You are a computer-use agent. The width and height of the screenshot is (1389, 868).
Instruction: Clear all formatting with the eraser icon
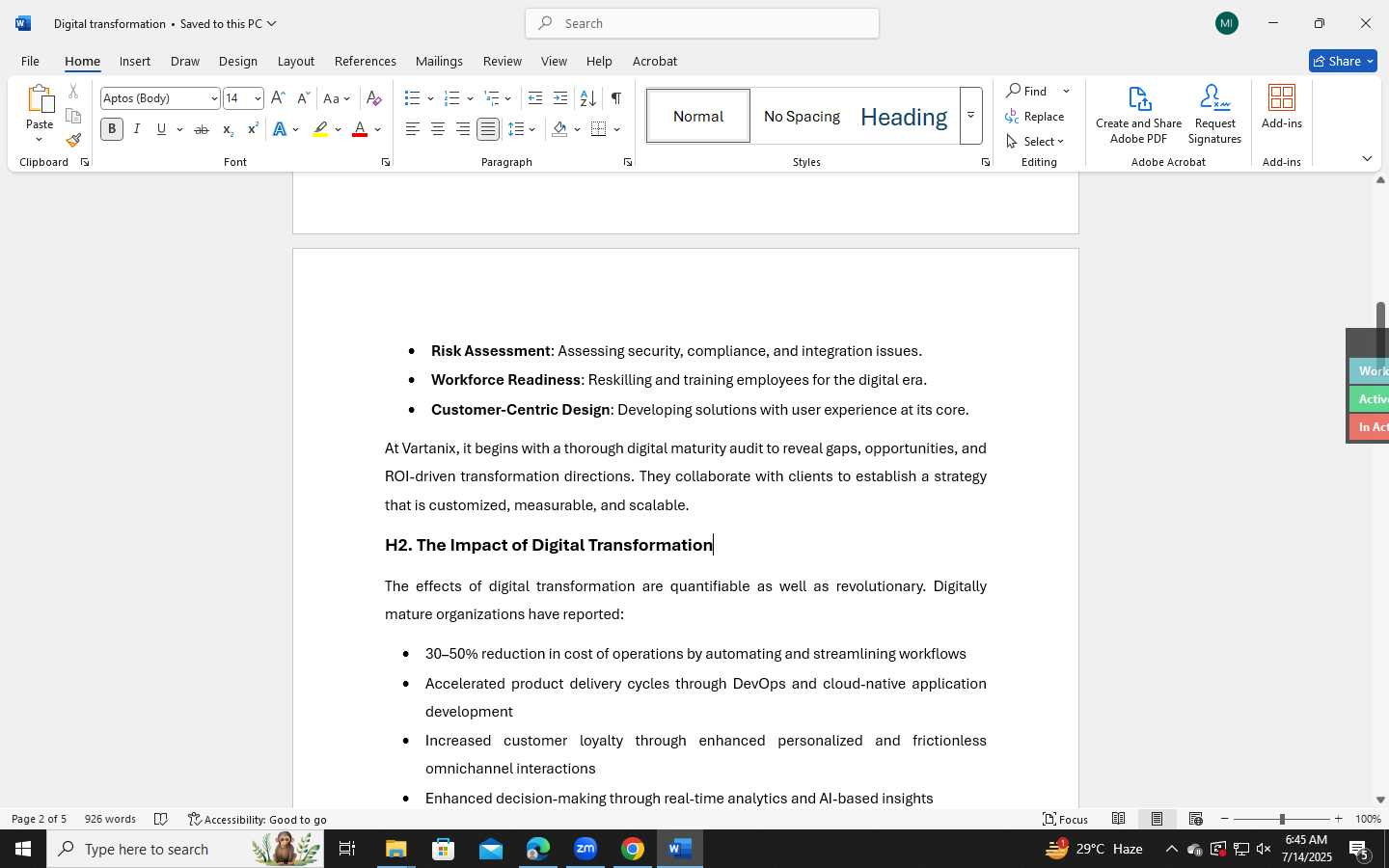(x=374, y=98)
